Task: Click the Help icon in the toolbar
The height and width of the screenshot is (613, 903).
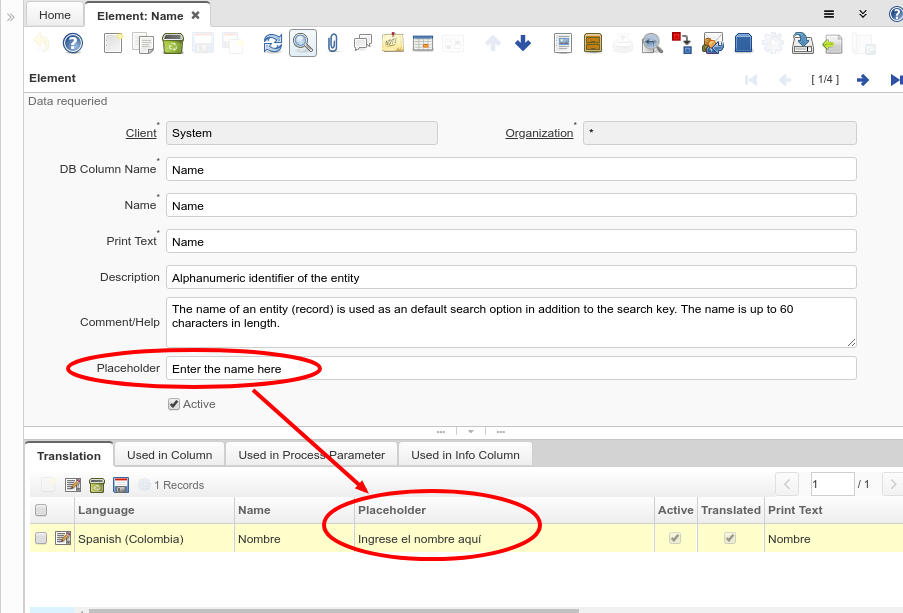Action: [72, 43]
